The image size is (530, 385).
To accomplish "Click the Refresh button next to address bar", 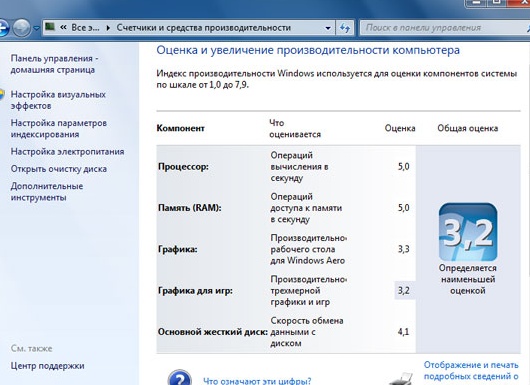I will tap(345, 28).
